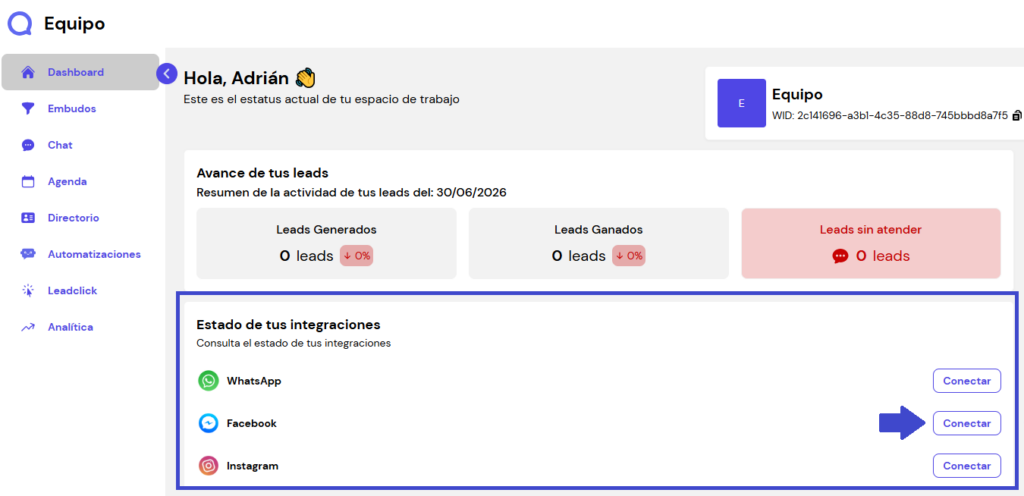Click the Leads sin atender card title

point(871,230)
